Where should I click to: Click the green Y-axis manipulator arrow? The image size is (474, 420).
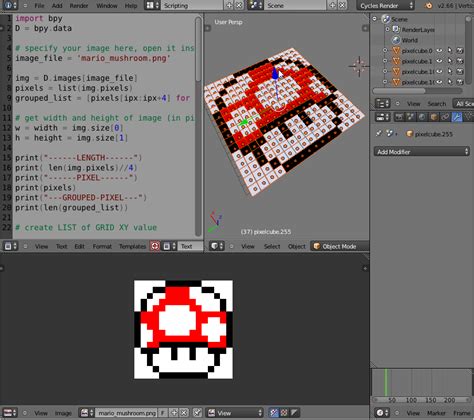tap(244, 122)
